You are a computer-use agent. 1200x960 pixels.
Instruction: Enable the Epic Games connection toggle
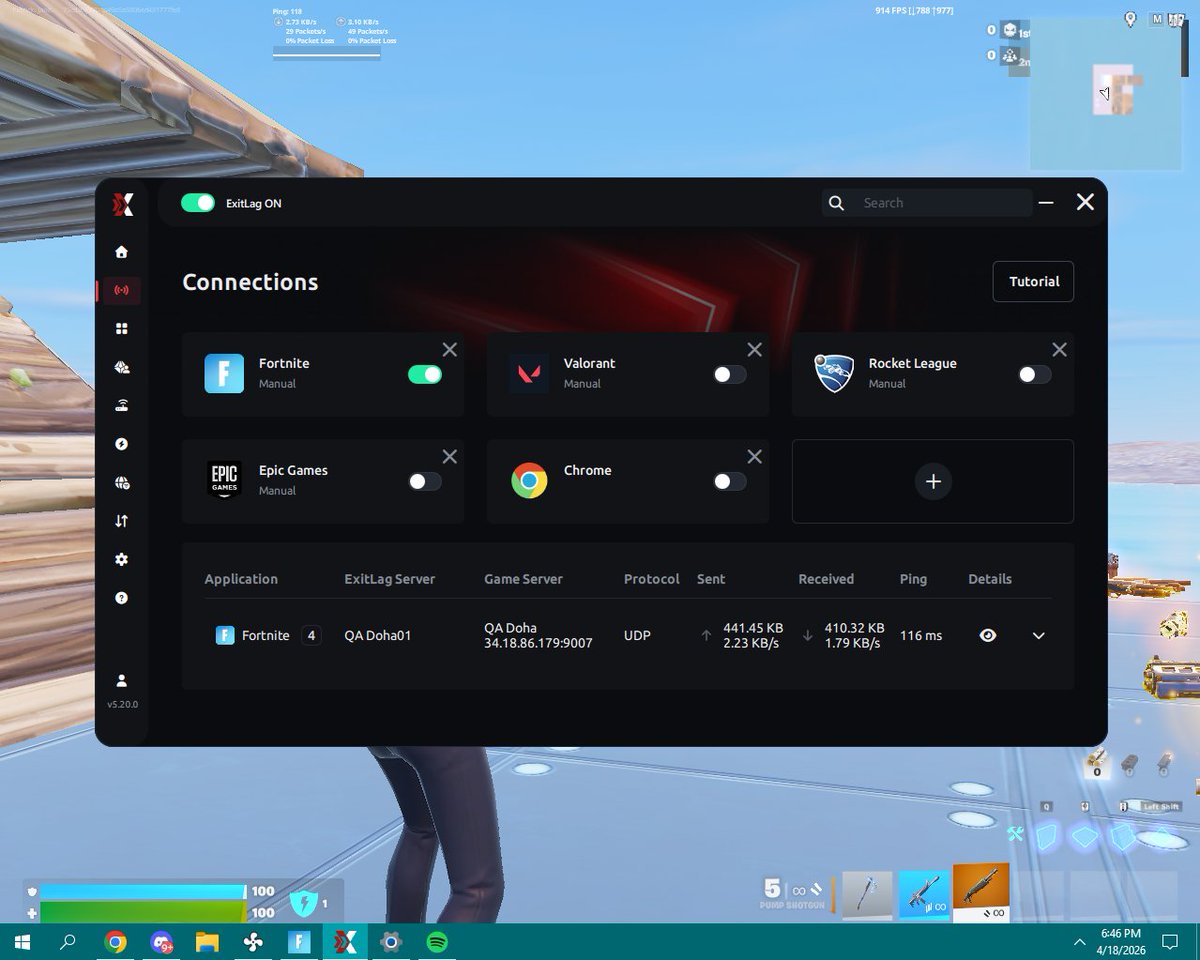(x=425, y=481)
